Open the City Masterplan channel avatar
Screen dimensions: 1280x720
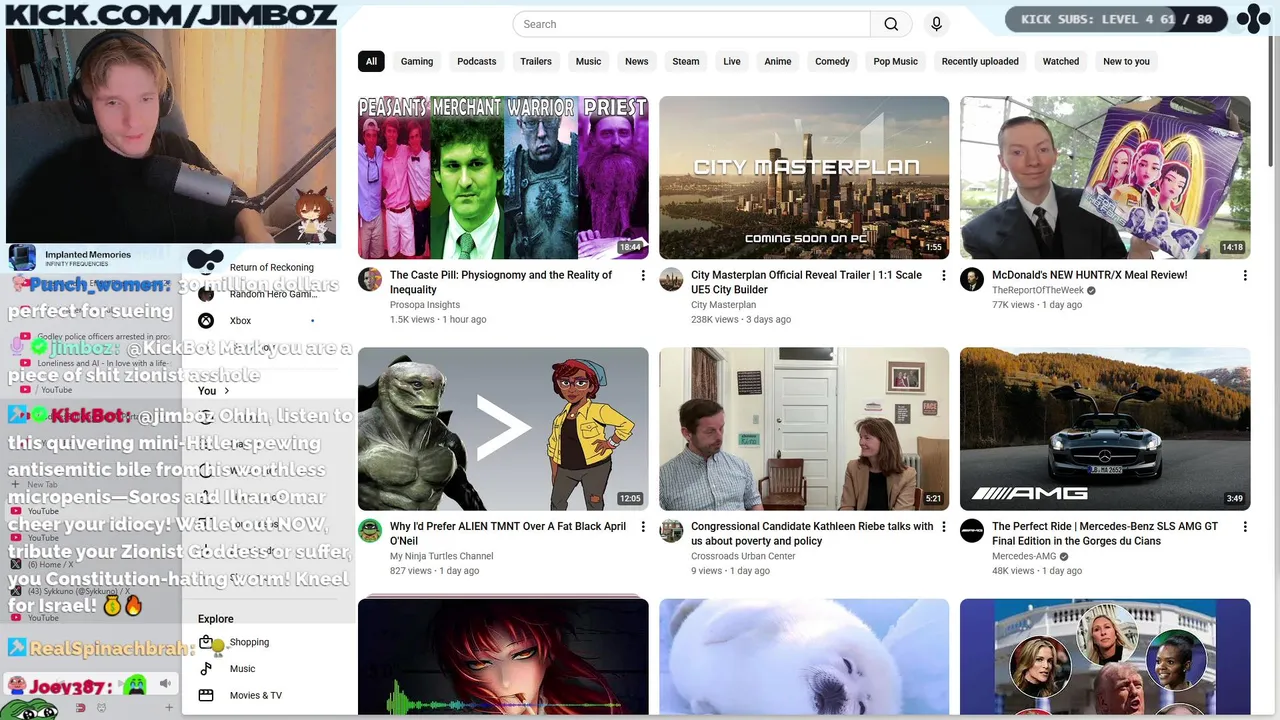tap(671, 279)
